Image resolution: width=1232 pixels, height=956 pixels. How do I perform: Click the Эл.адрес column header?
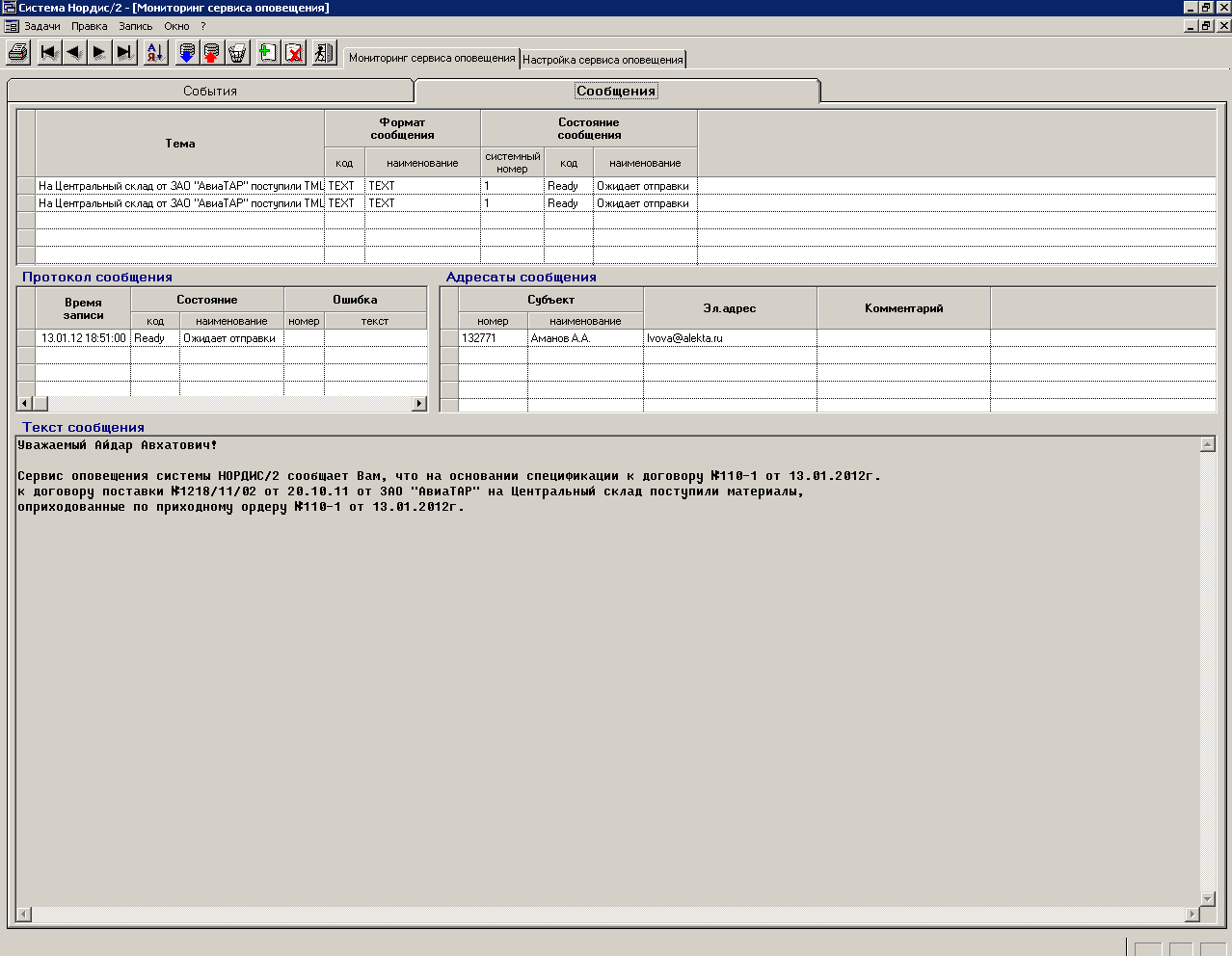pos(730,308)
